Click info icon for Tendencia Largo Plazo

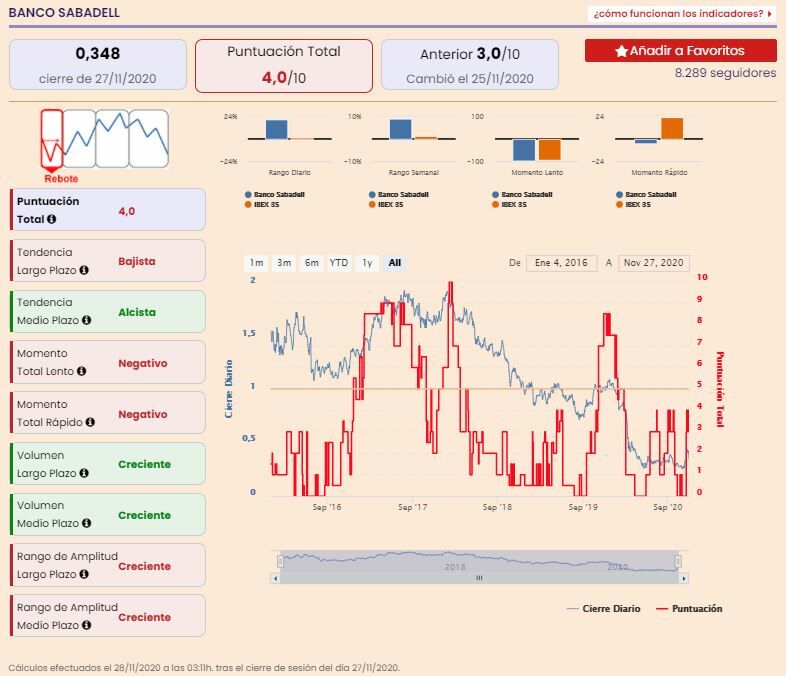(x=84, y=270)
